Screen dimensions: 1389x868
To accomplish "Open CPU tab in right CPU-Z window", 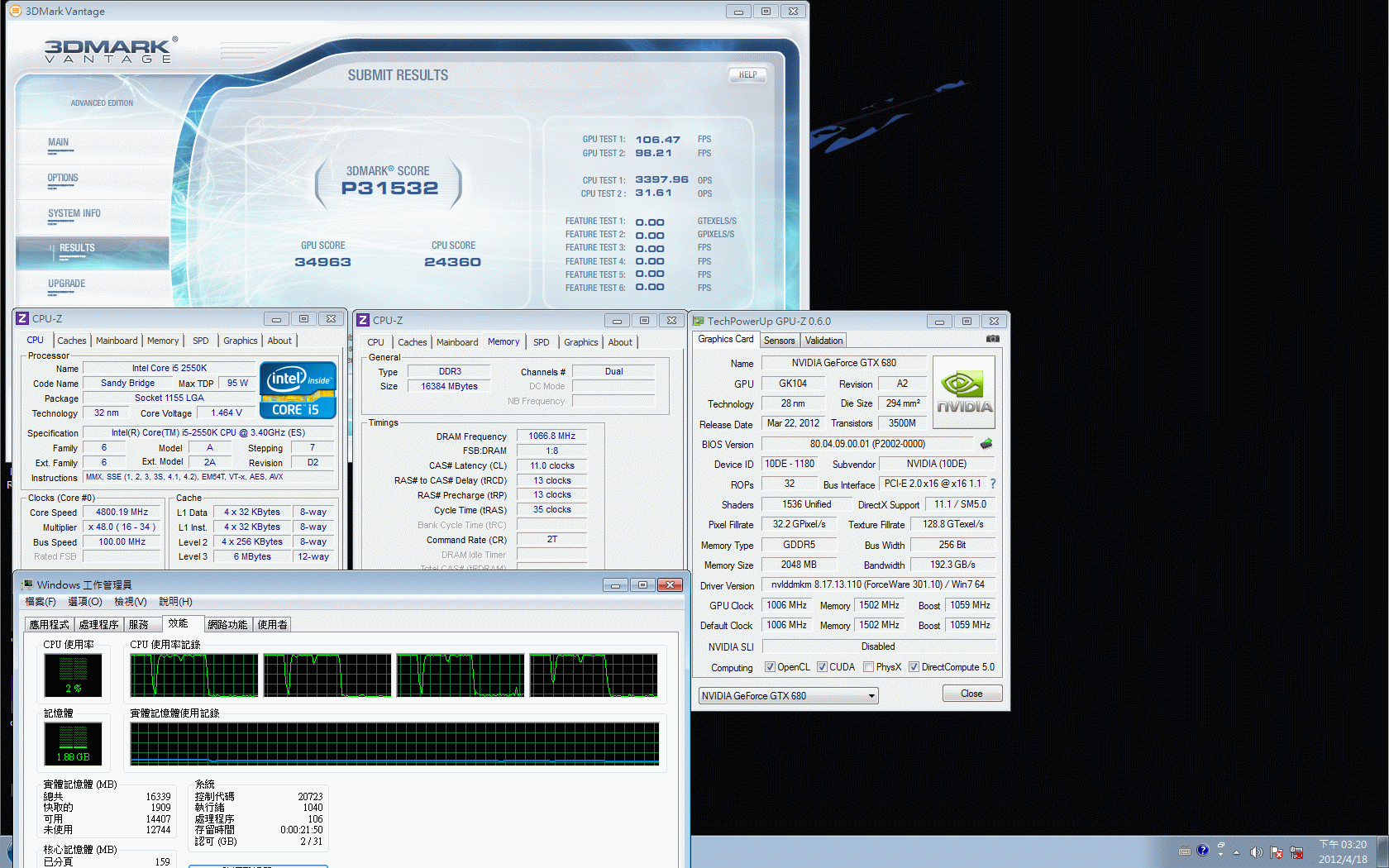I will 375,342.
